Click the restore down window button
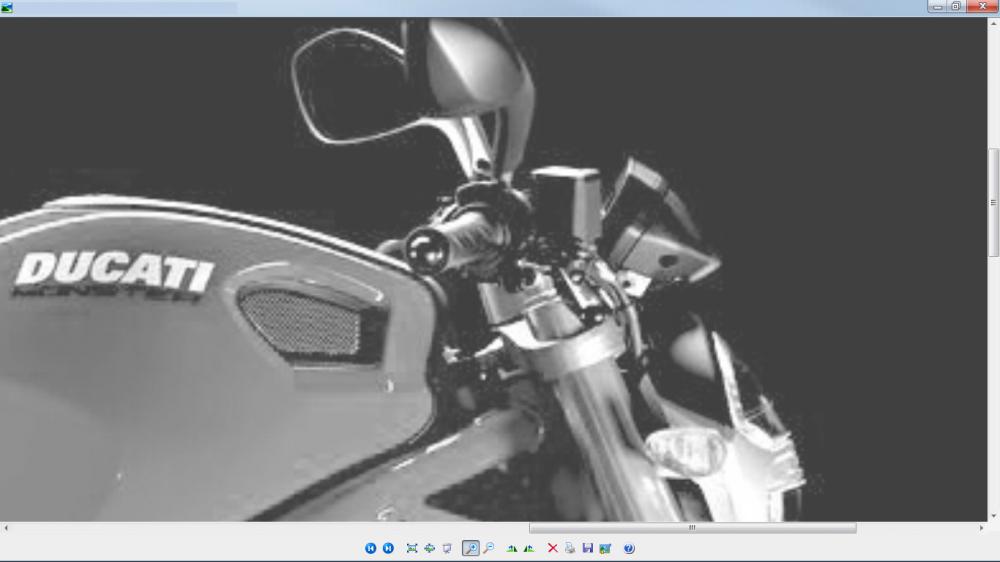 click(957, 6)
